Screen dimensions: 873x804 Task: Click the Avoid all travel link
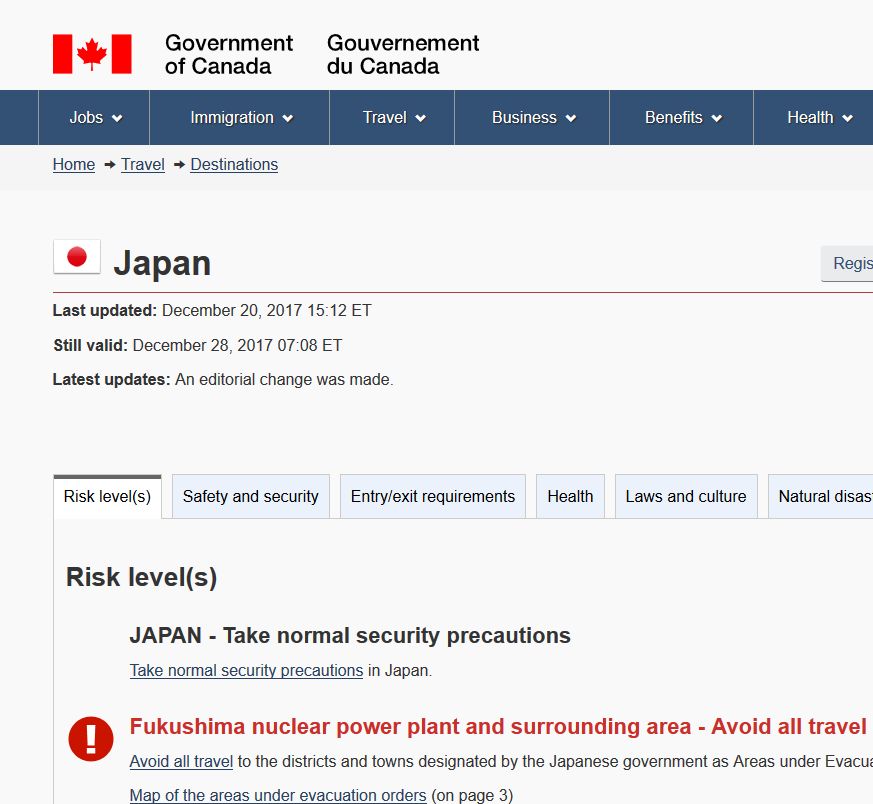(x=181, y=762)
